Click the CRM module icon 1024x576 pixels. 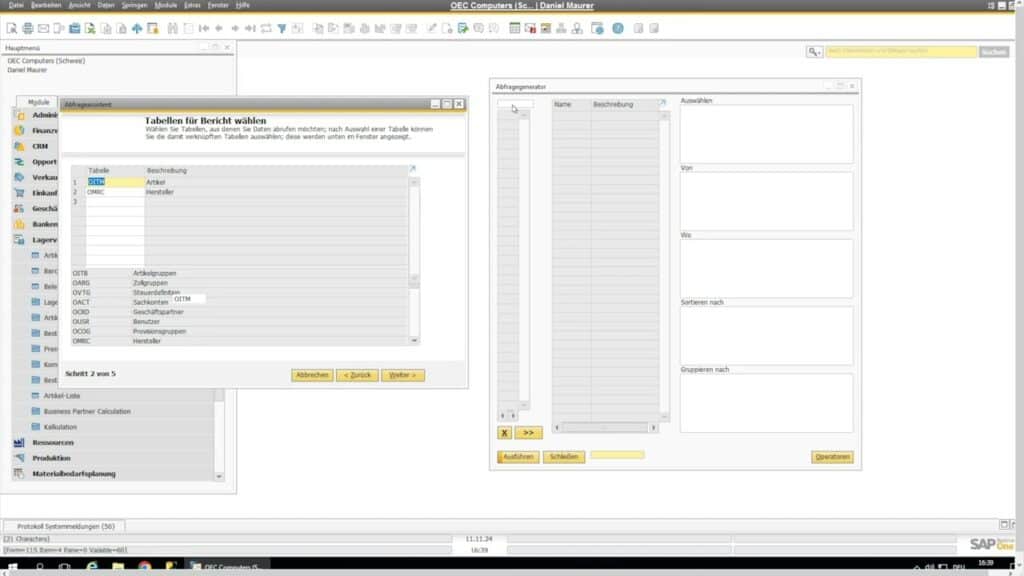pyautogui.click(x=19, y=146)
